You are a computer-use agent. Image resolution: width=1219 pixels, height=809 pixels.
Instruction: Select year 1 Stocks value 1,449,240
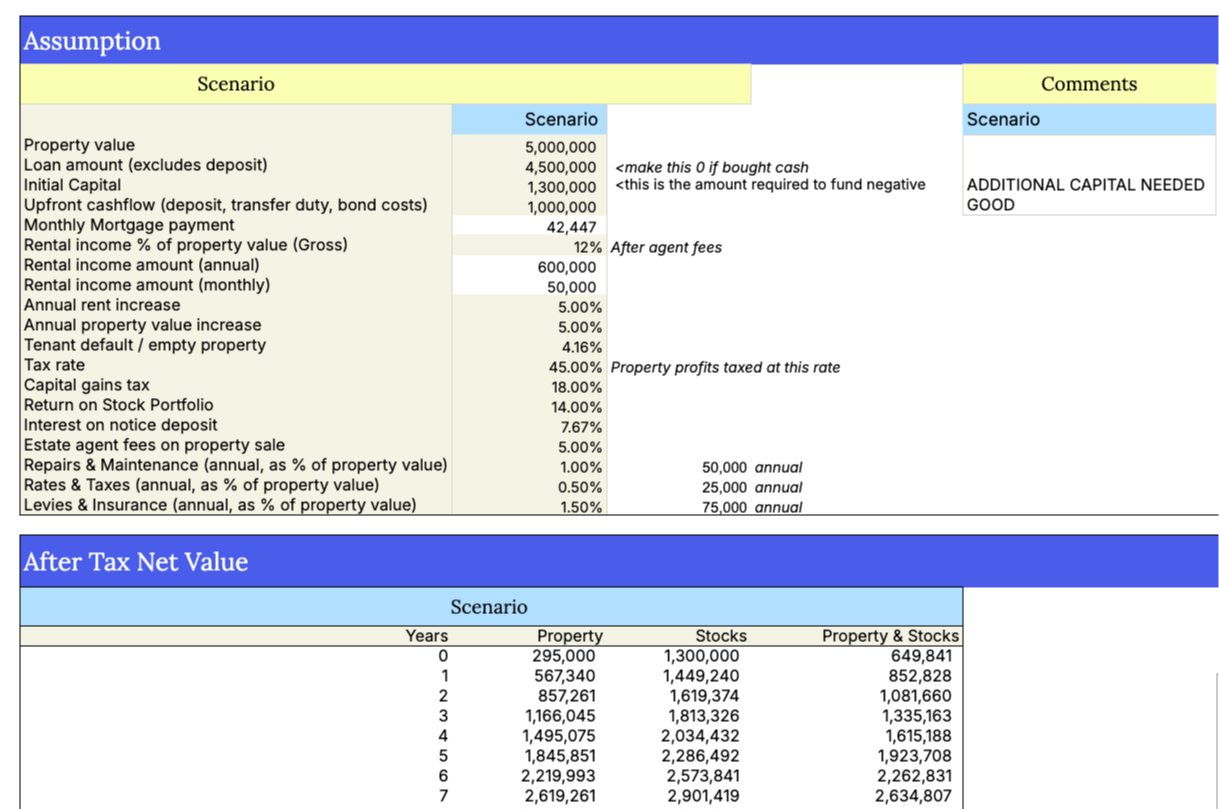[x=702, y=676]
